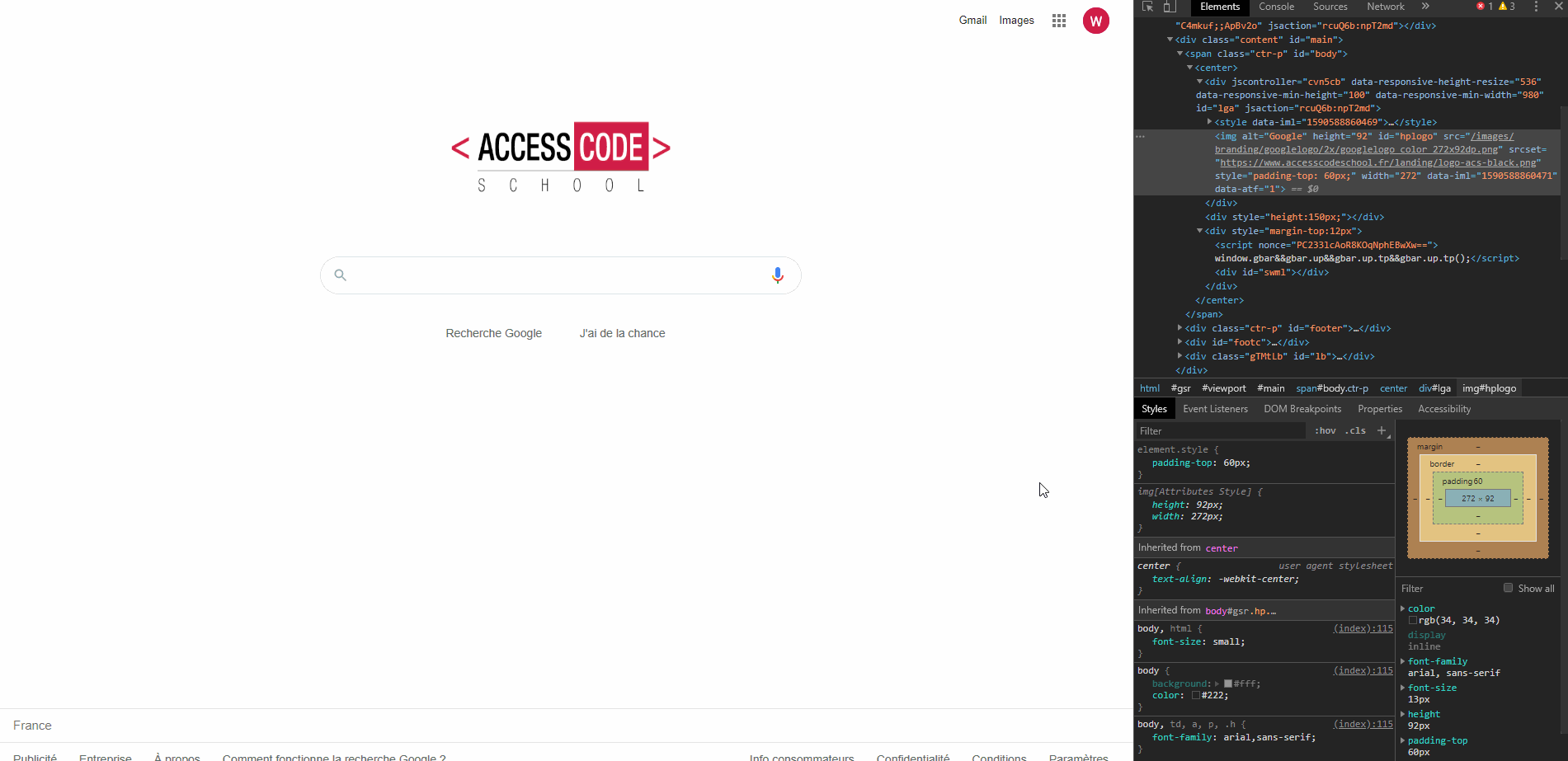Enable Show all computed properties
The height and width of the screenshot is (761, 1568).
point(1508,588)
